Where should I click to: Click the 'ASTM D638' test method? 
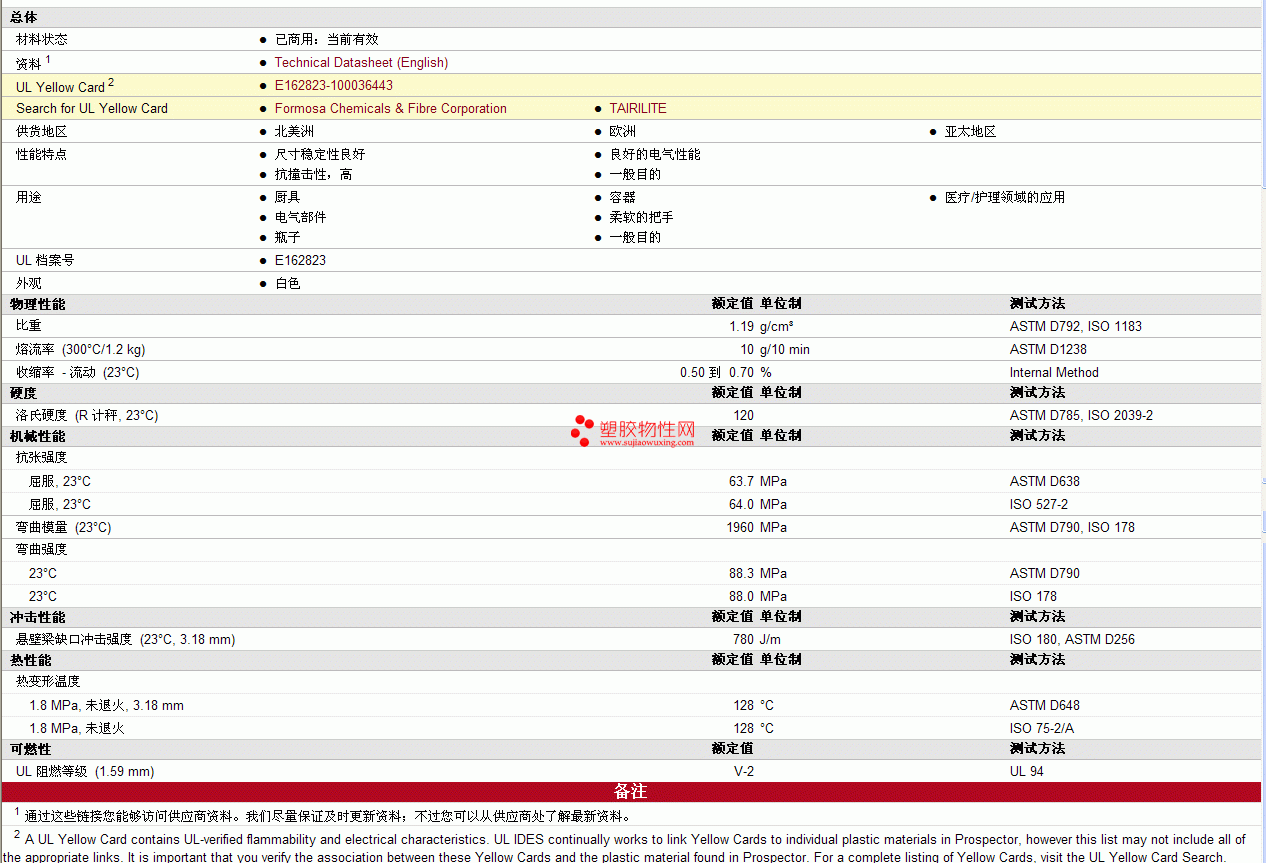point(1045,481)
